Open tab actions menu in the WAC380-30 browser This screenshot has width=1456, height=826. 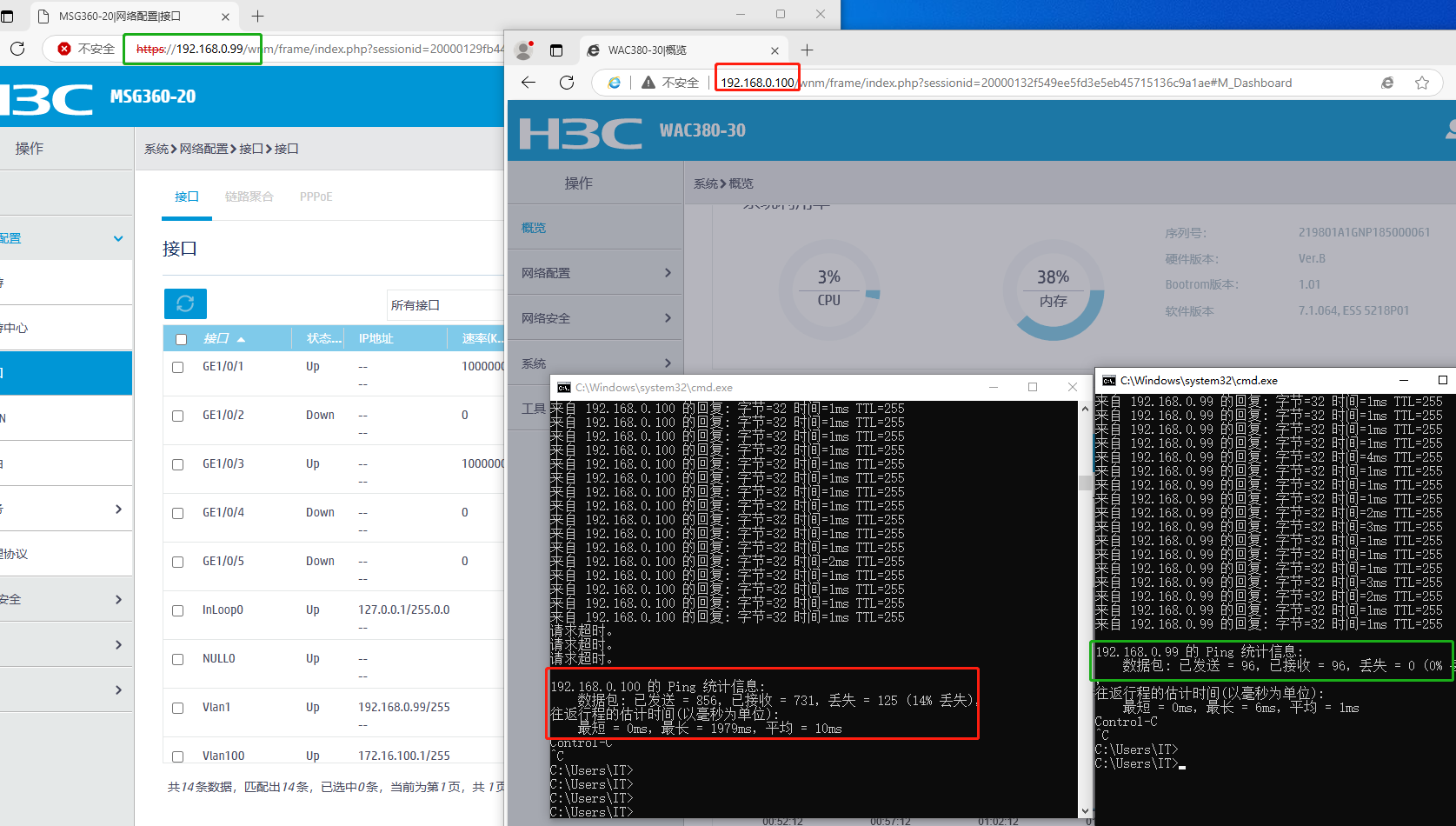[556, 50]
